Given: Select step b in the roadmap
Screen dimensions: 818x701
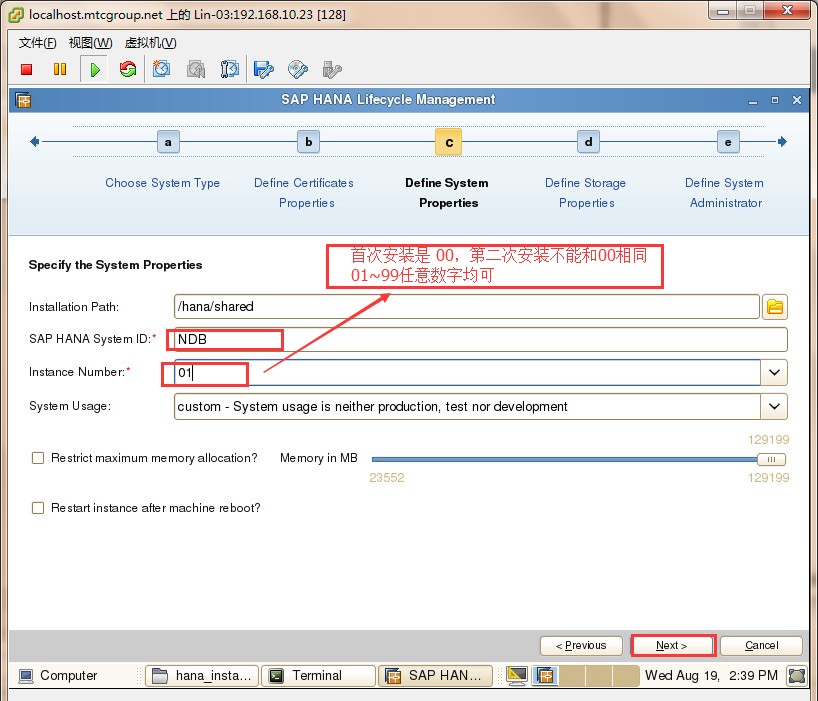Looking at the screenshot, I should point(308,142).
